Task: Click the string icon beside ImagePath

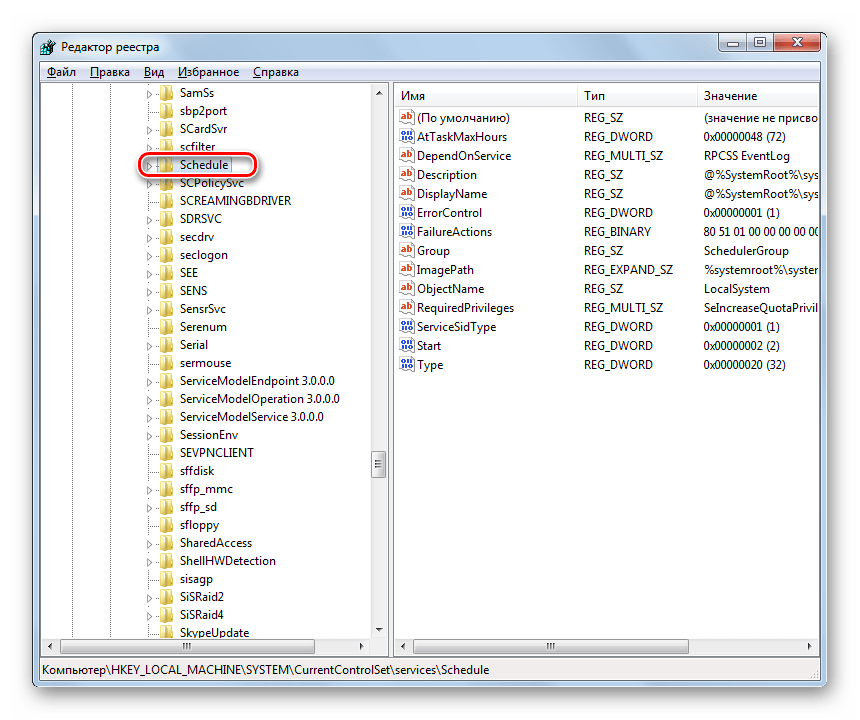Action: [407, 270]
